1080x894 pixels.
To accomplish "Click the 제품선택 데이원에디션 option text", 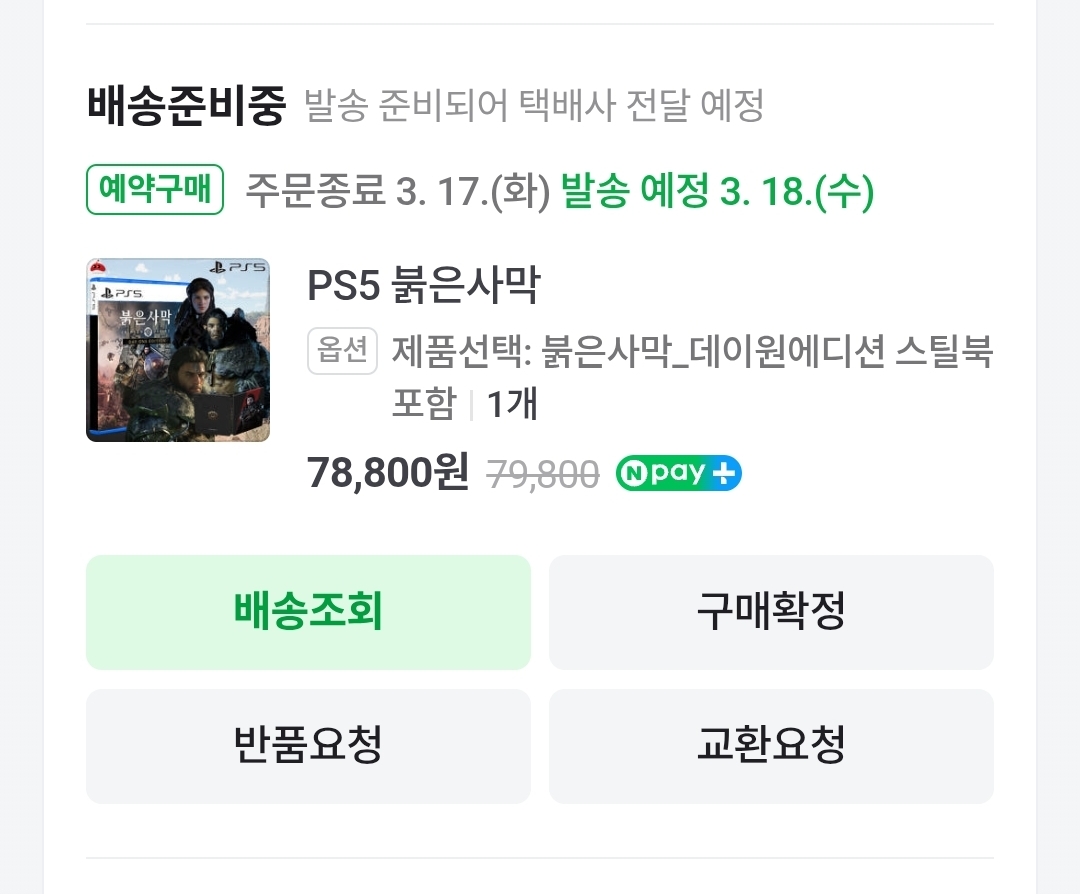I will pos(691,351).
